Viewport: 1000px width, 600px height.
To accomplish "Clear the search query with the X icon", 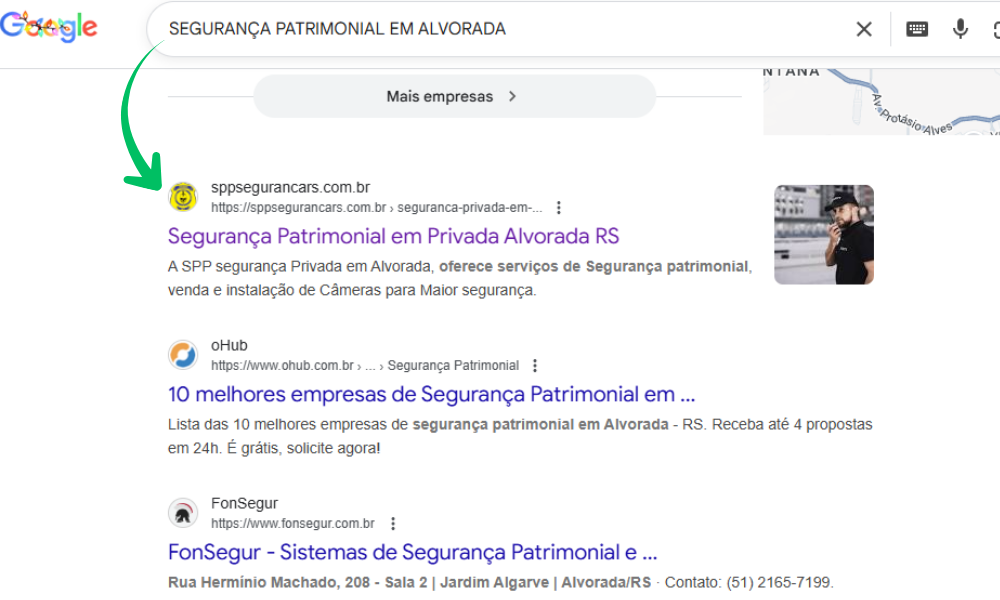I will [x=864, y=29].
